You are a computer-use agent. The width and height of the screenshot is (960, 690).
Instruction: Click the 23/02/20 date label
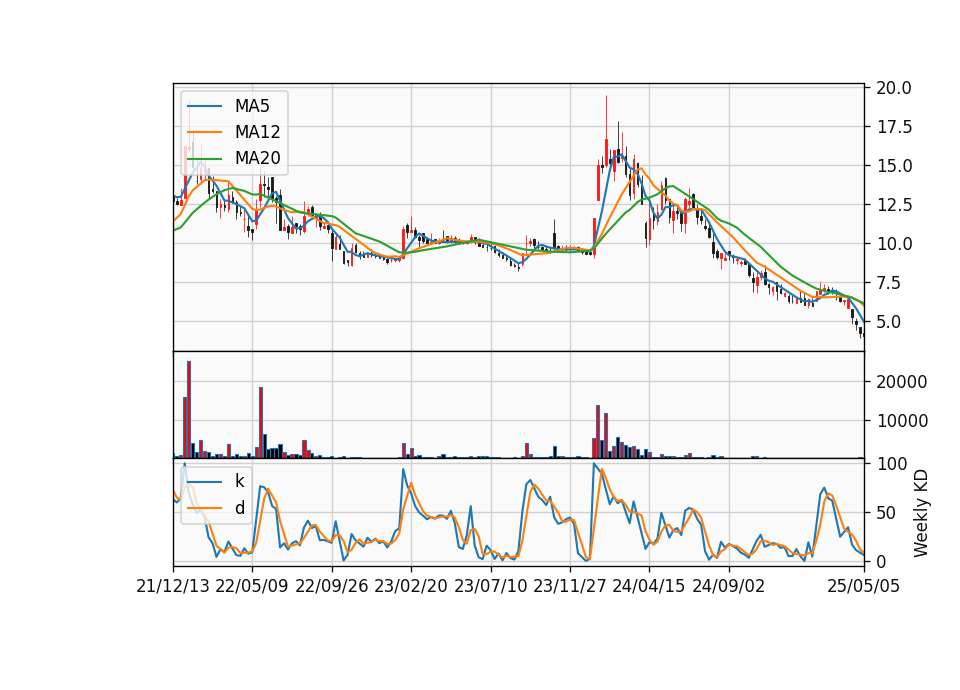click(411, 586)
